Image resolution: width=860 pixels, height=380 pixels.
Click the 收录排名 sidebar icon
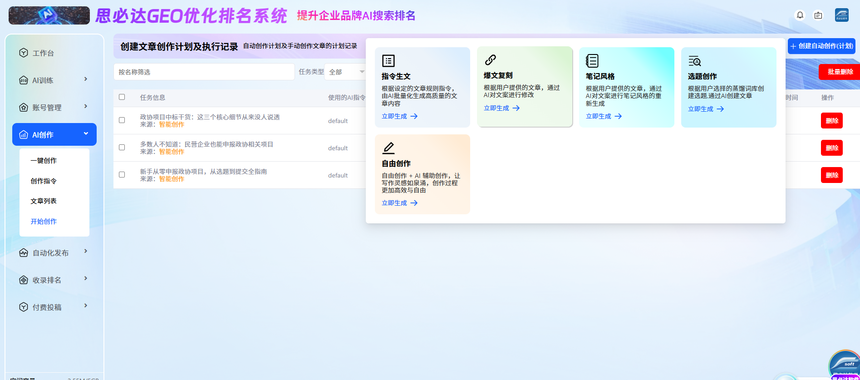click(23, 280)
